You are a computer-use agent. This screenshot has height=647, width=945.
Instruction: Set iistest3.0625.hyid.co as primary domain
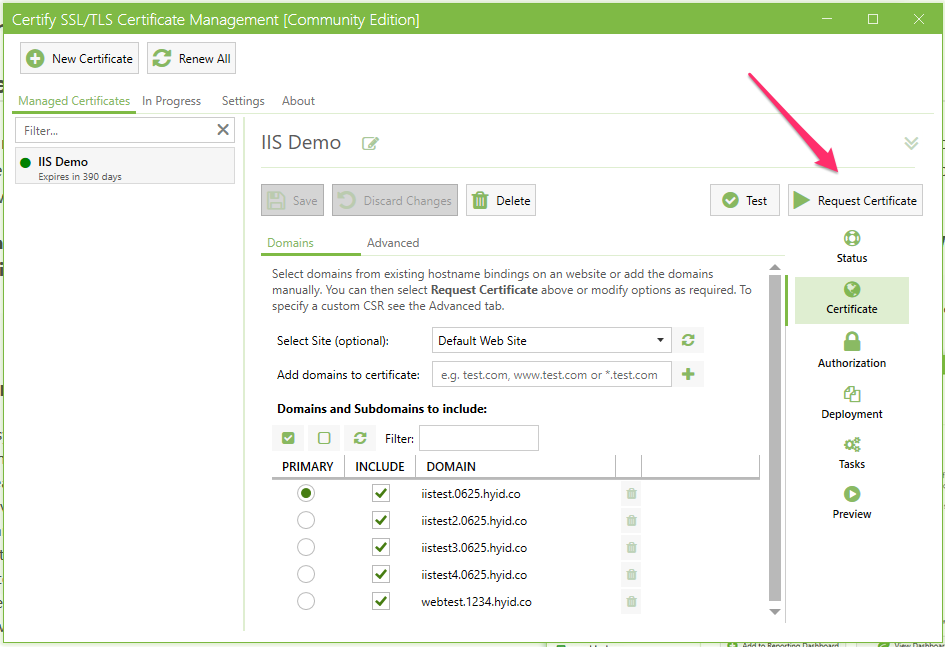point(306,547)
